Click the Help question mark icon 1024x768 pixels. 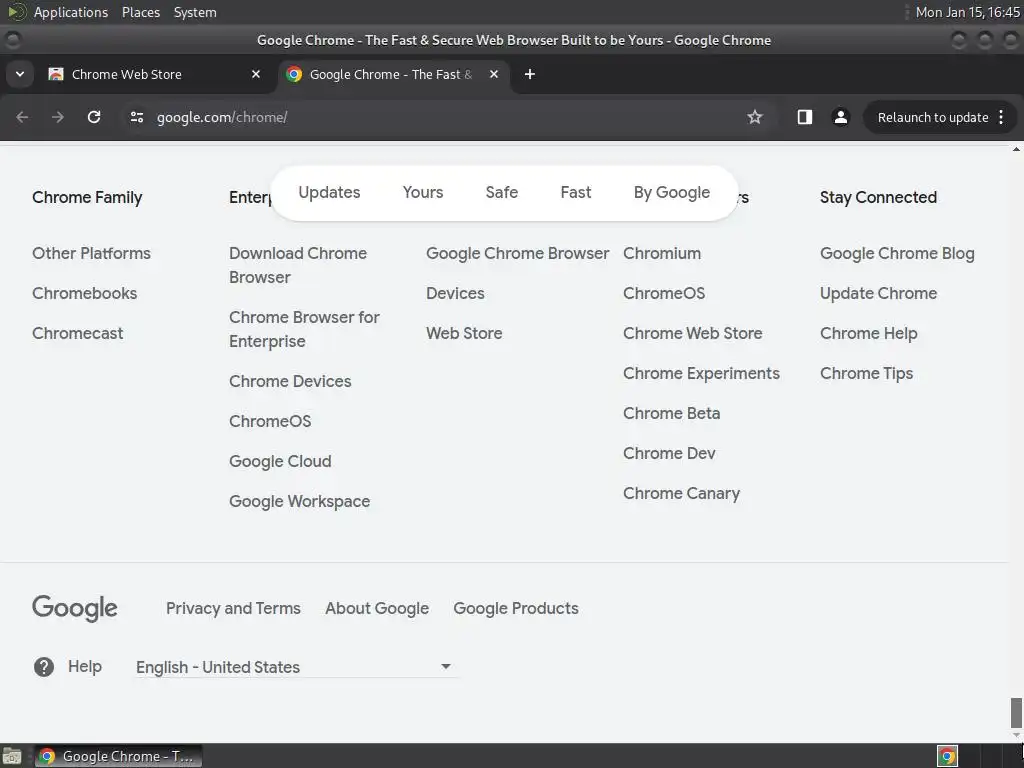[44, 667]
